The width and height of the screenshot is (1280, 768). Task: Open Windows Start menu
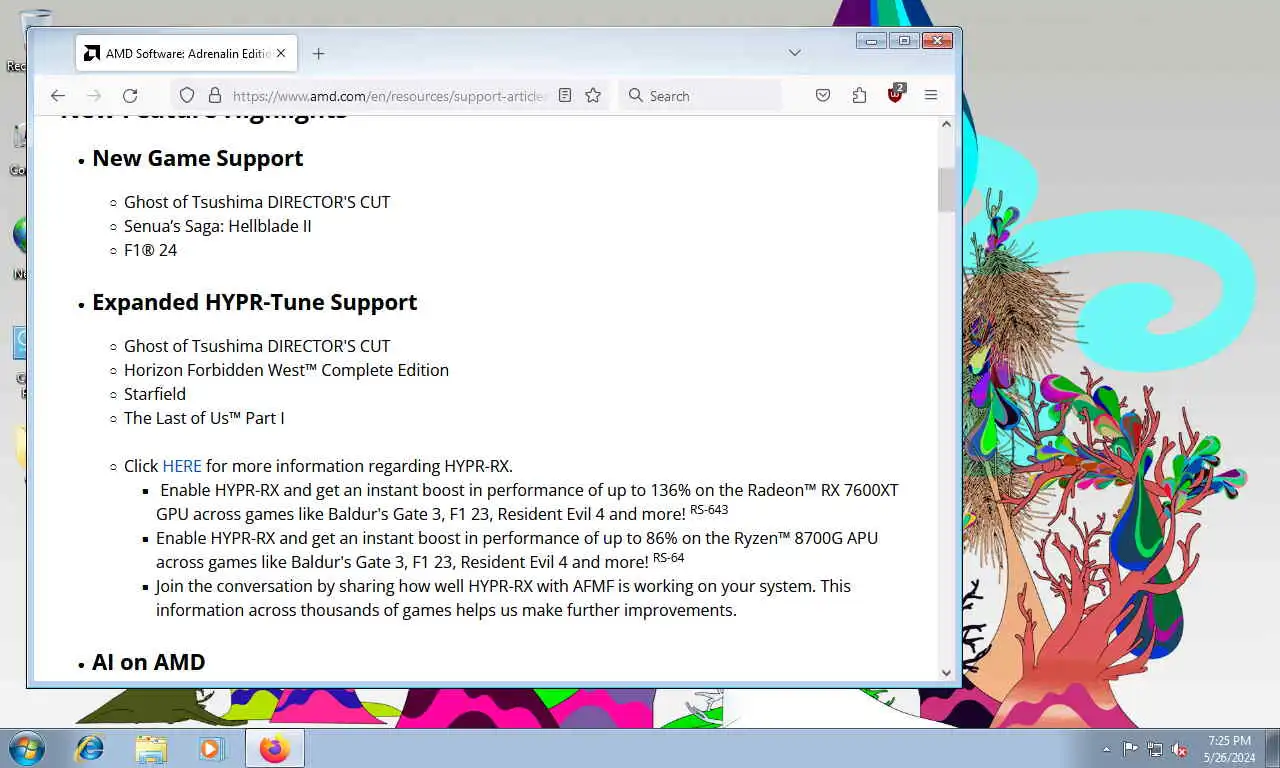pos(26,748)
